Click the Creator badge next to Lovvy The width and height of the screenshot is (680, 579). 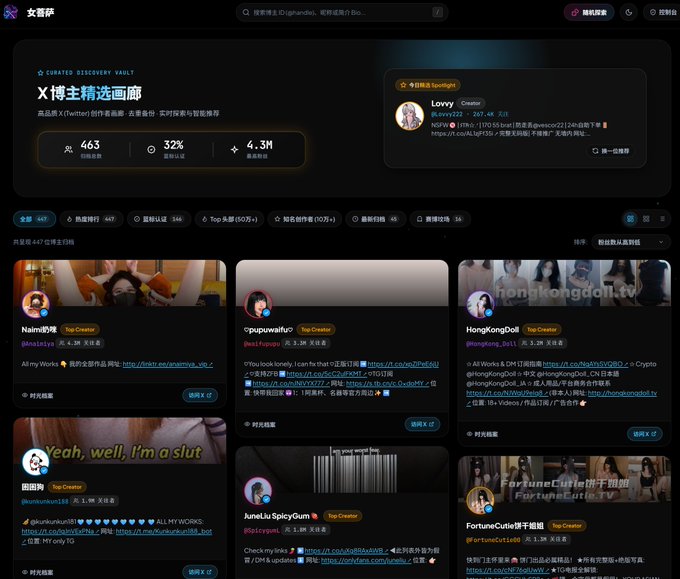click(471, 103)
